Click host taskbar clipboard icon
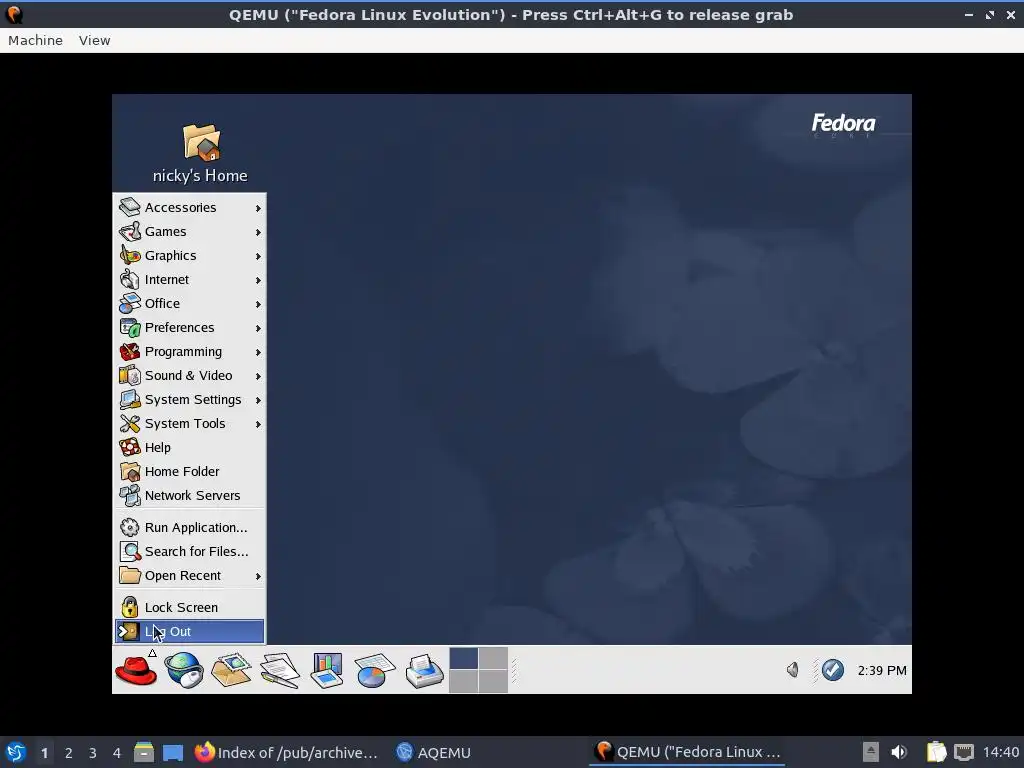Viewport: 1024px width, 768px height. [x=936, y=752]
